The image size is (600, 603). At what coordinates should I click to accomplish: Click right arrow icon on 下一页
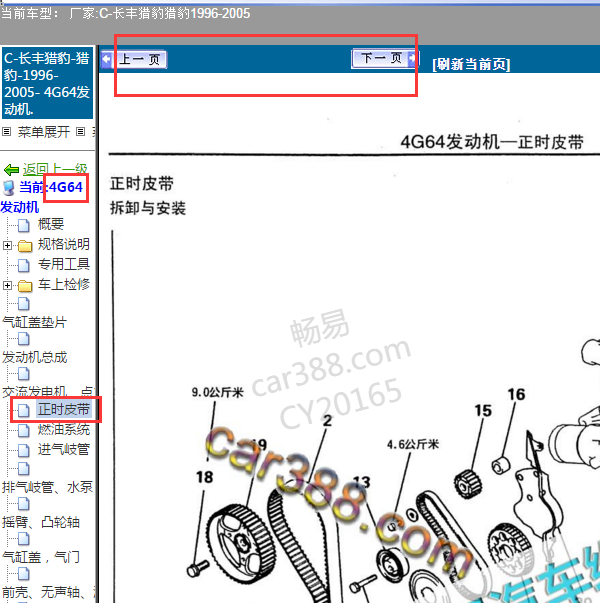pyautogui.click(x=412, y=58)
